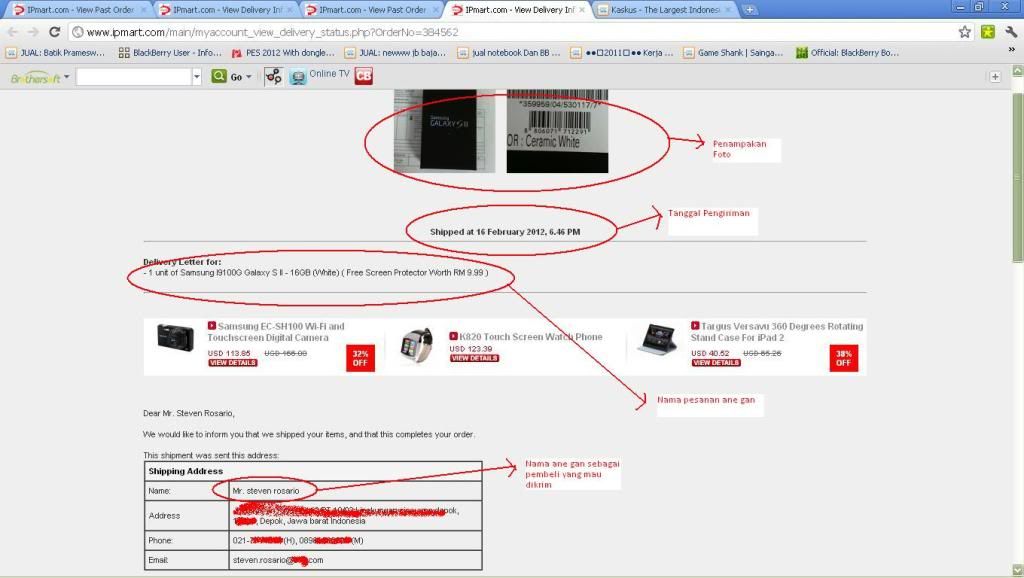The width and height of the screenshot is (1024, 578).
Task: Go forward in browser history
Action: pos(33,32)
